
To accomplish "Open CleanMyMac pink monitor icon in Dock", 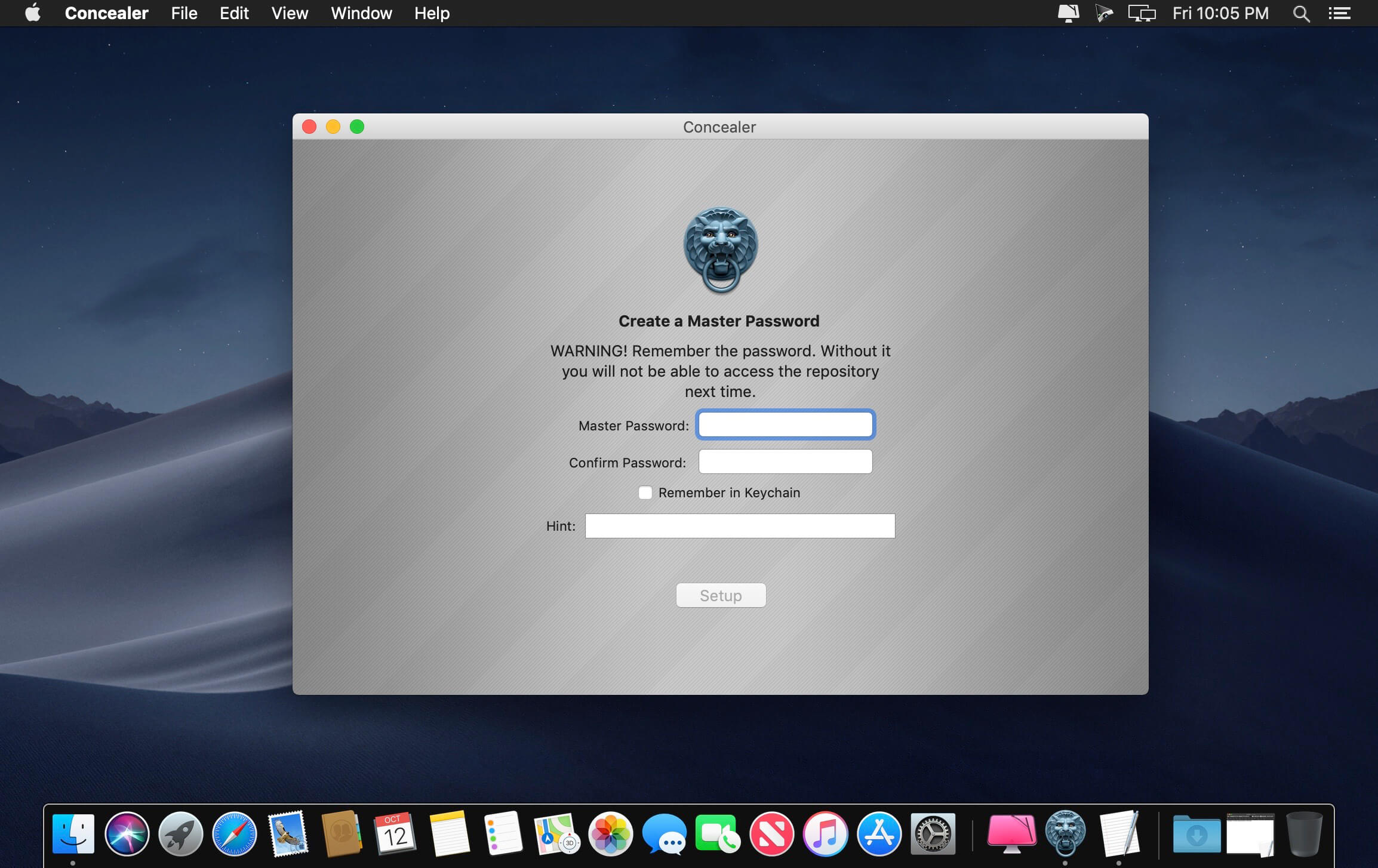I will 1011,833.
